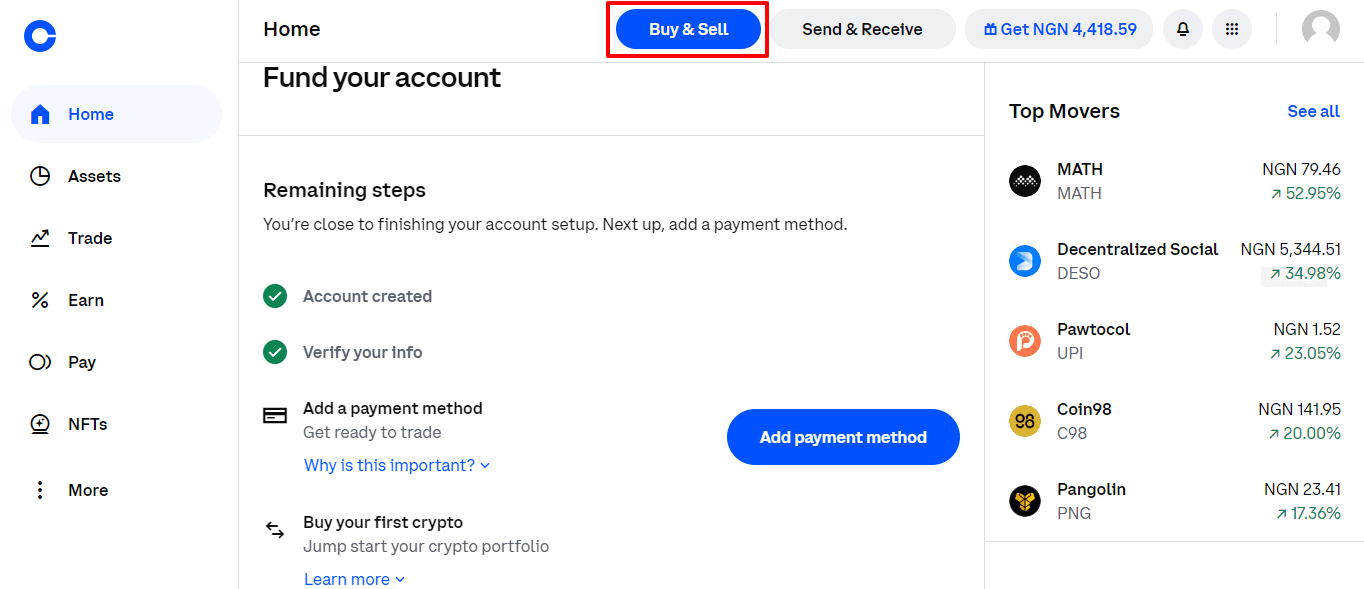Navigate to Trade using its sidebar icon
1364x589 pixels.
(40, 237)
